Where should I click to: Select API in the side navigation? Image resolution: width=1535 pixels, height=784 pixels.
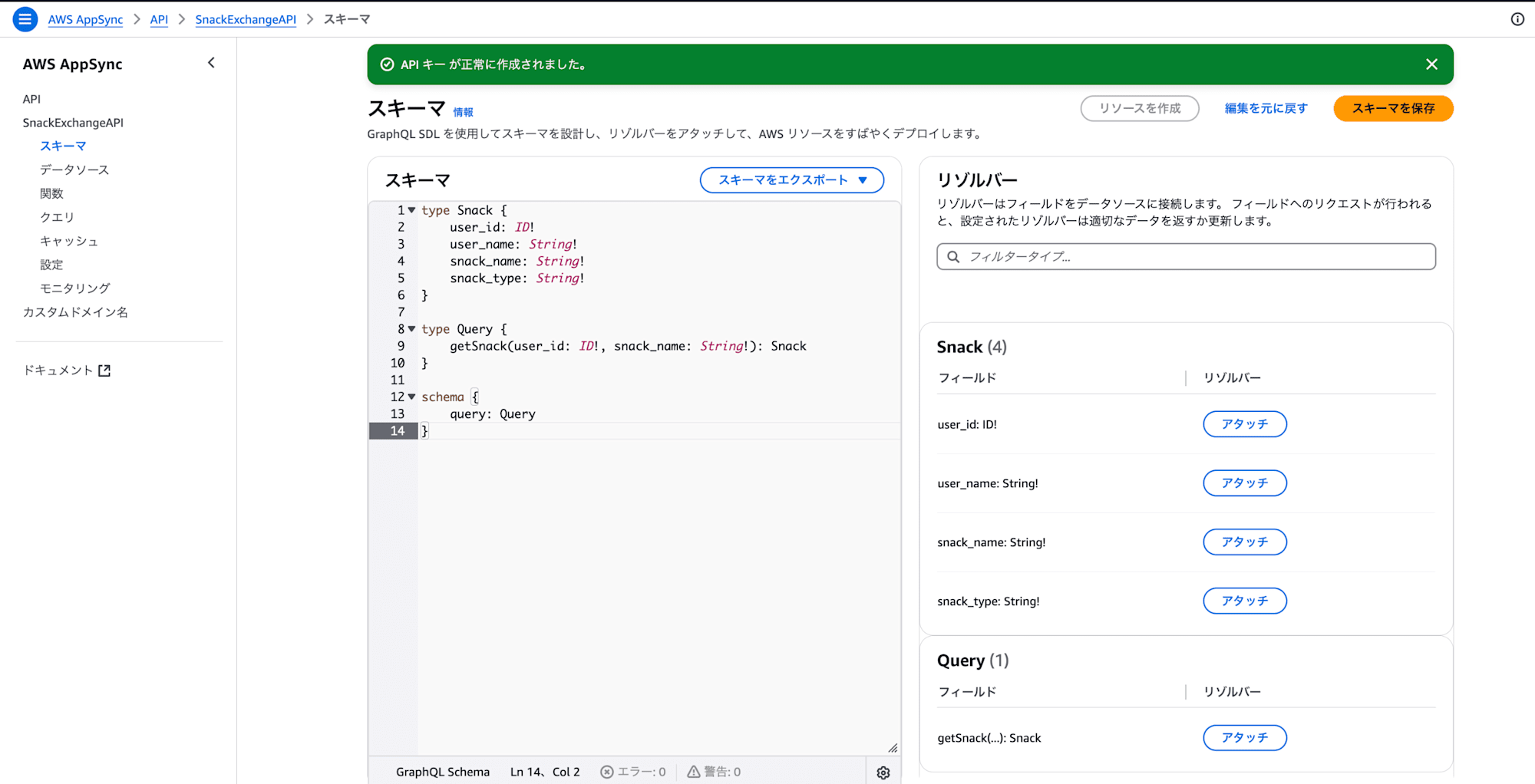31,99
